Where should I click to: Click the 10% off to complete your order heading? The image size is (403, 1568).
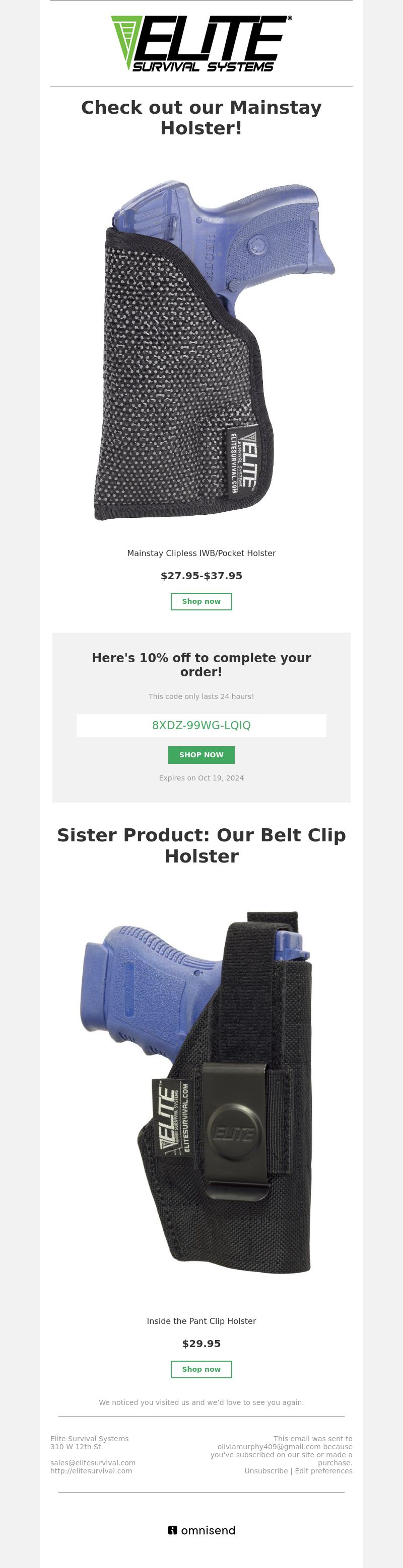point(201,665)
